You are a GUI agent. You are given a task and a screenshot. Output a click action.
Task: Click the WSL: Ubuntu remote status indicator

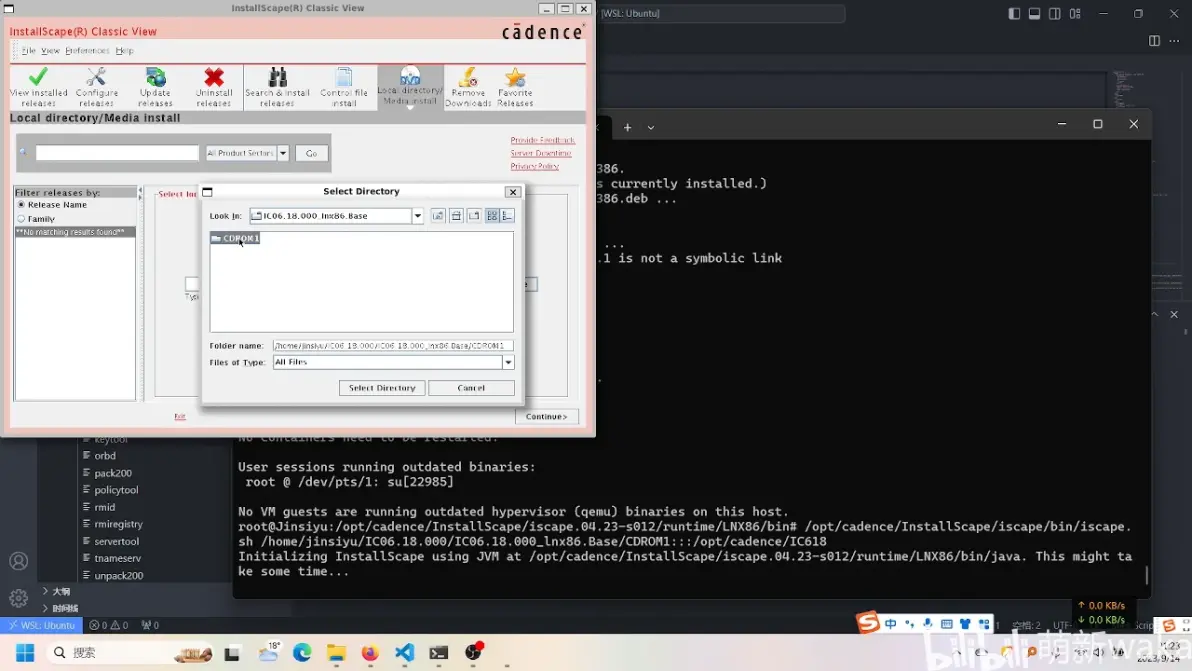click(42, 625)
